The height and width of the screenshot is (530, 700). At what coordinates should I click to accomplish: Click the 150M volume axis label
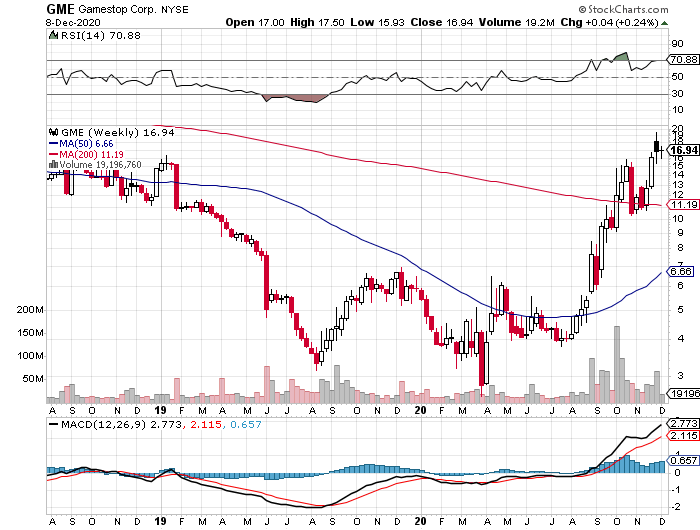(x=30, y=333)
